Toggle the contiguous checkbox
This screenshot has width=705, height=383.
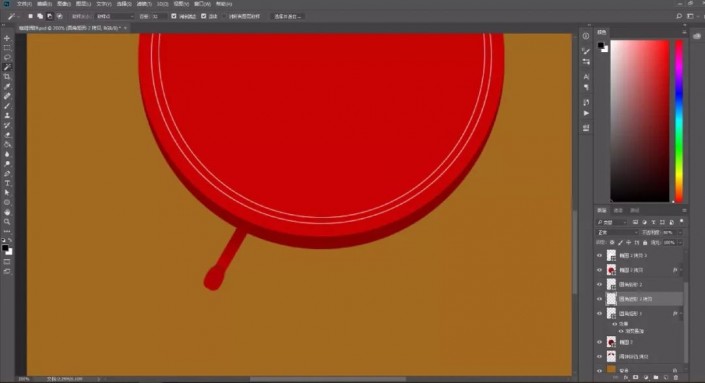204,16
